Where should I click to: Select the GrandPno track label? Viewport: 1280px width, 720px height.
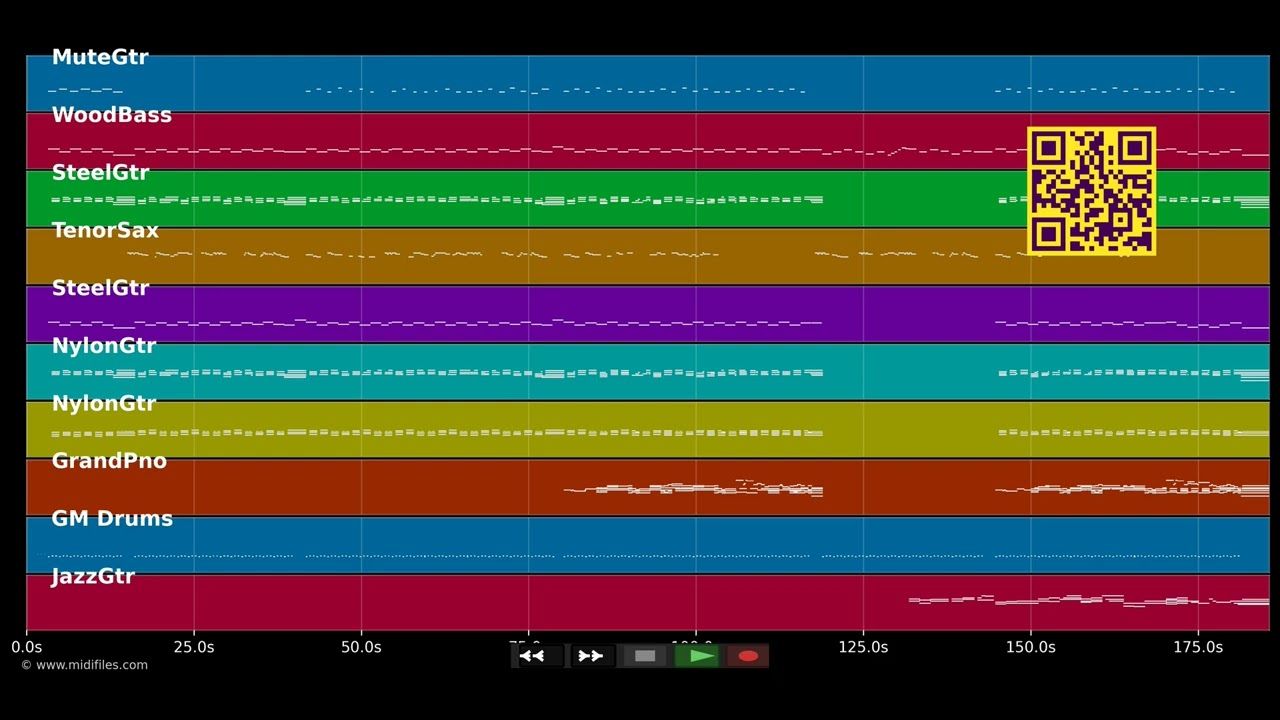coord(109,461)
